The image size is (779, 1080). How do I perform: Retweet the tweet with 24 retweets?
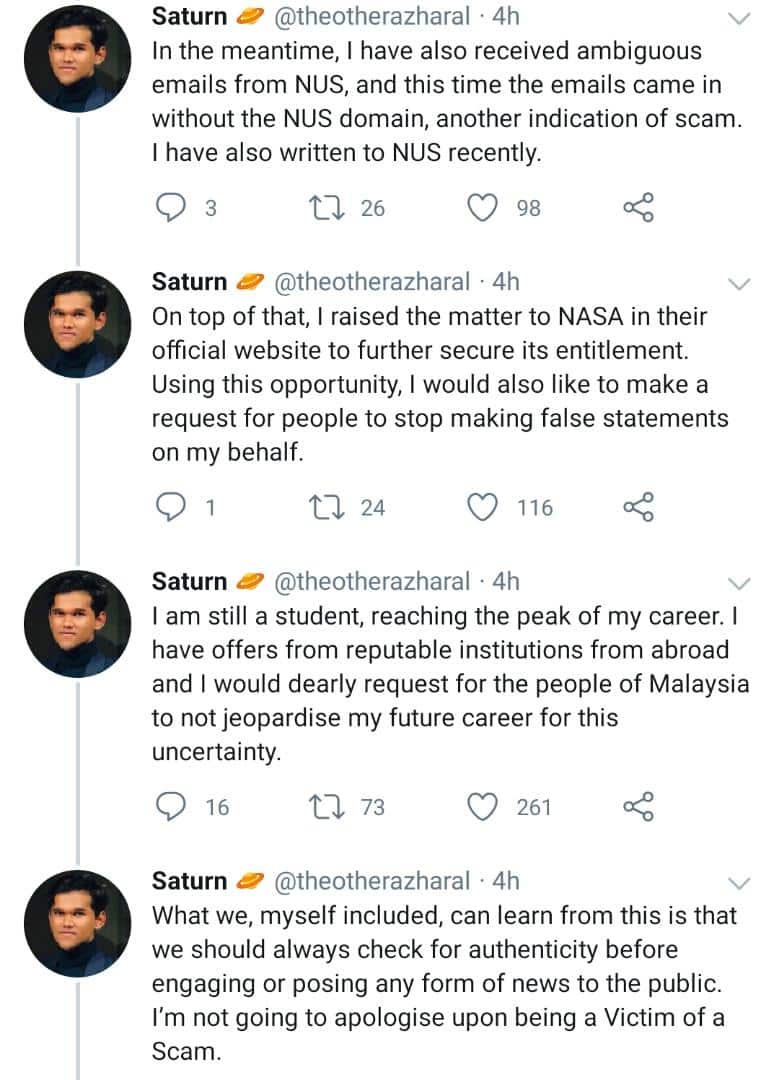[x=326, y=507]
